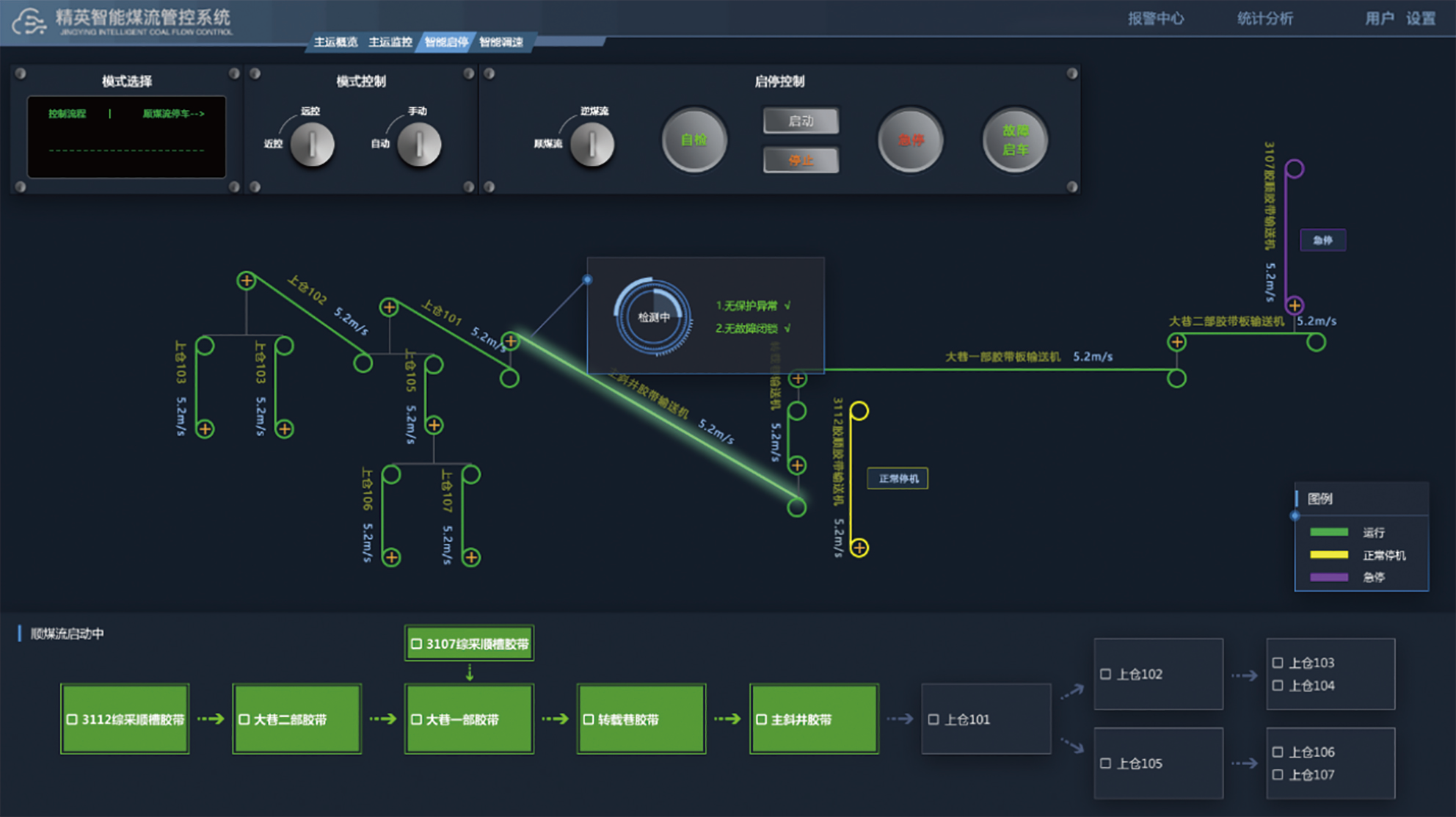The image size is (1456, 817).
Task: Check the 3107综采顺槽胶带 checkbox
Action: 416,644
